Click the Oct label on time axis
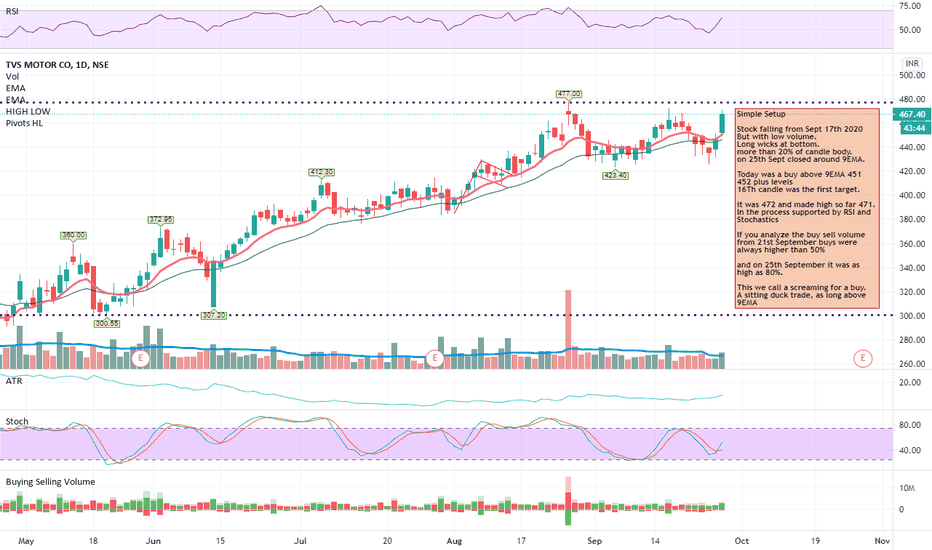932x550 pixels. pyautogui.click(x=742, y=541)
